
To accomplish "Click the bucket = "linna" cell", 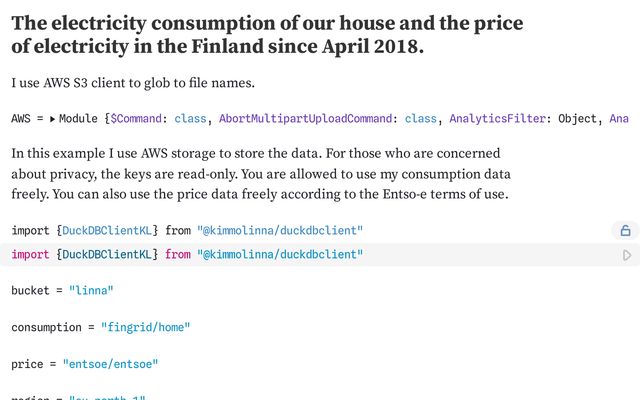I will [62, 290].
